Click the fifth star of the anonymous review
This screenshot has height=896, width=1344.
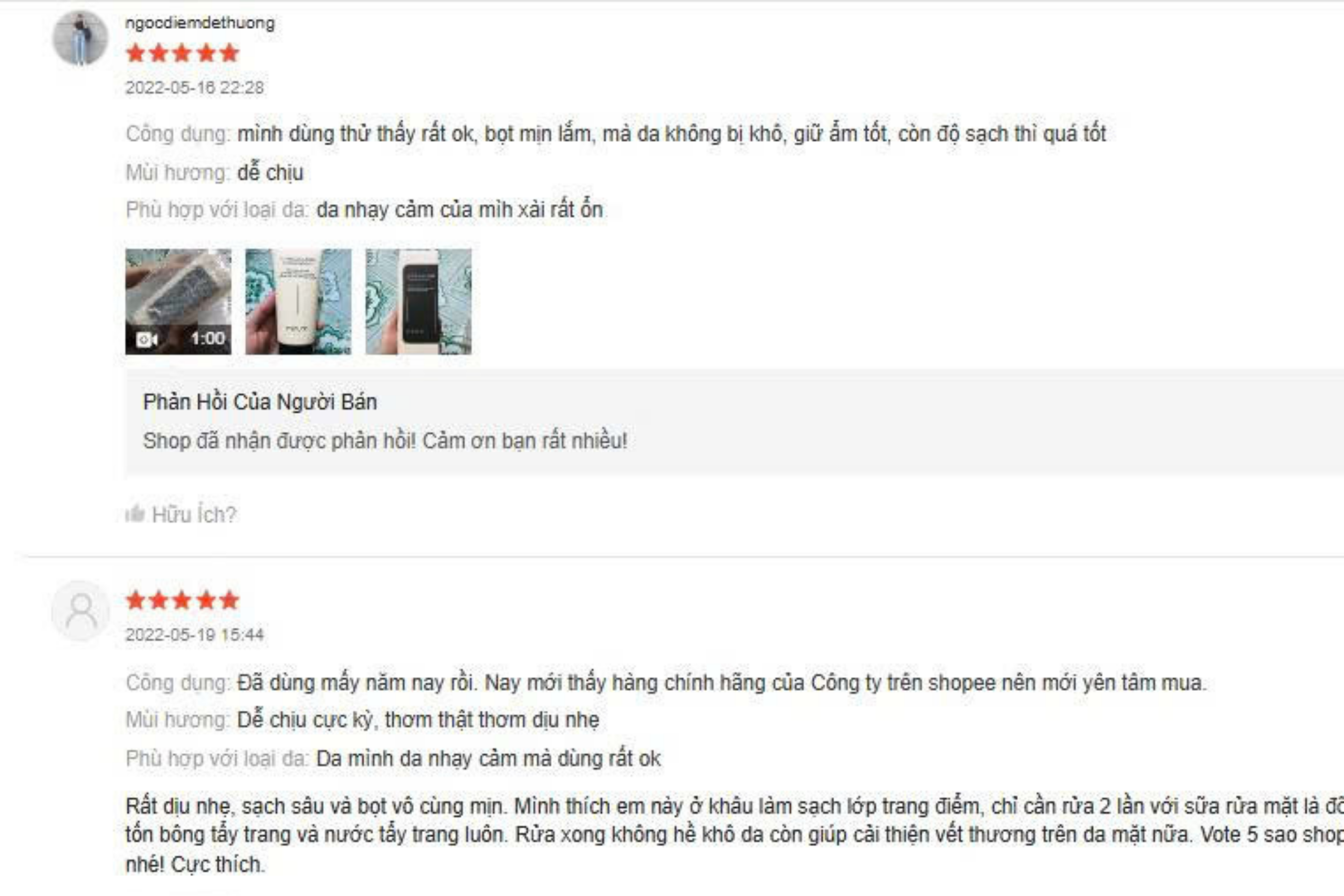point(229,600)
